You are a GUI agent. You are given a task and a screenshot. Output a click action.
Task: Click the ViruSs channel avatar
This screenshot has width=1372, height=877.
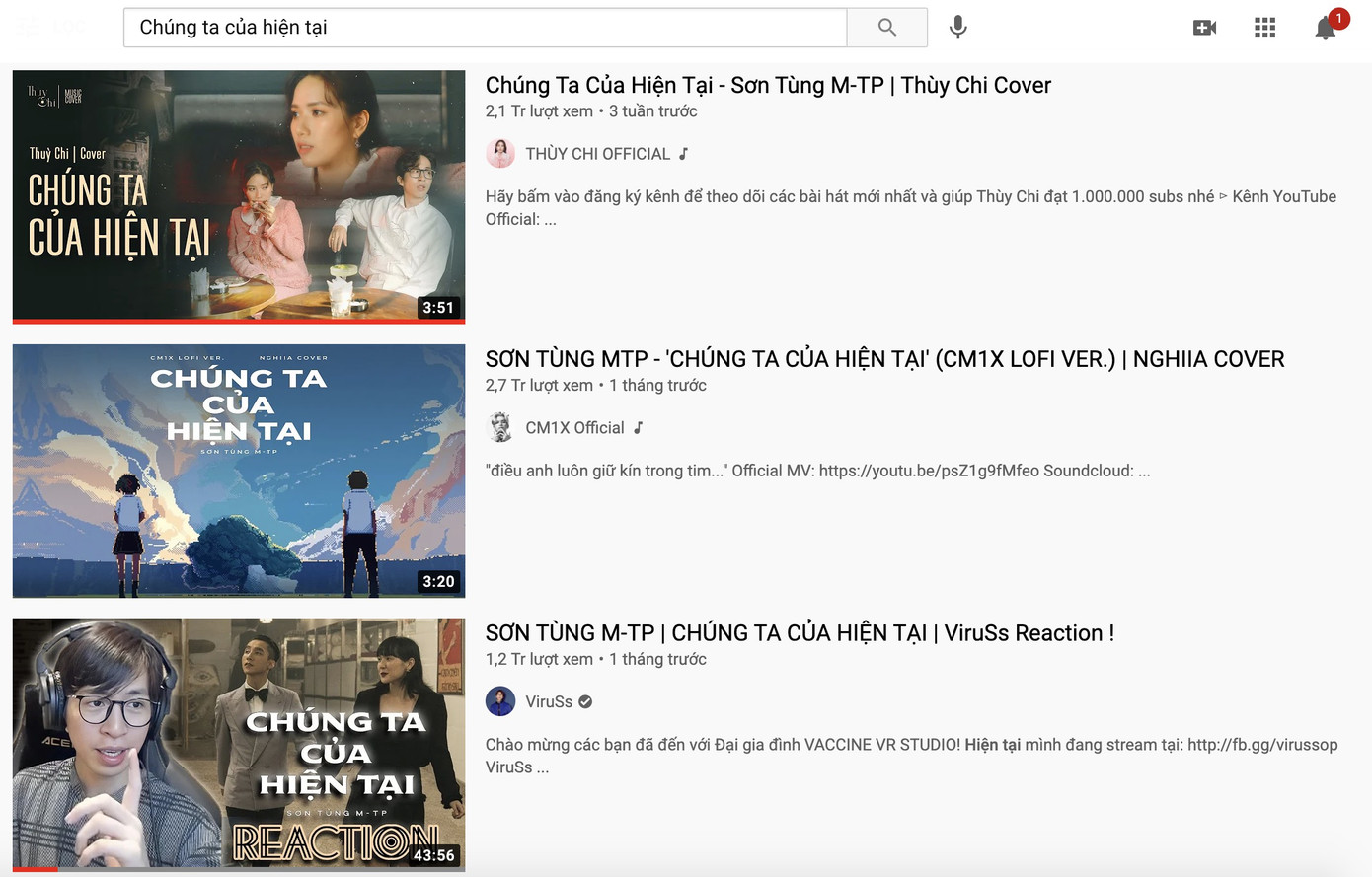tap(500, 700)
